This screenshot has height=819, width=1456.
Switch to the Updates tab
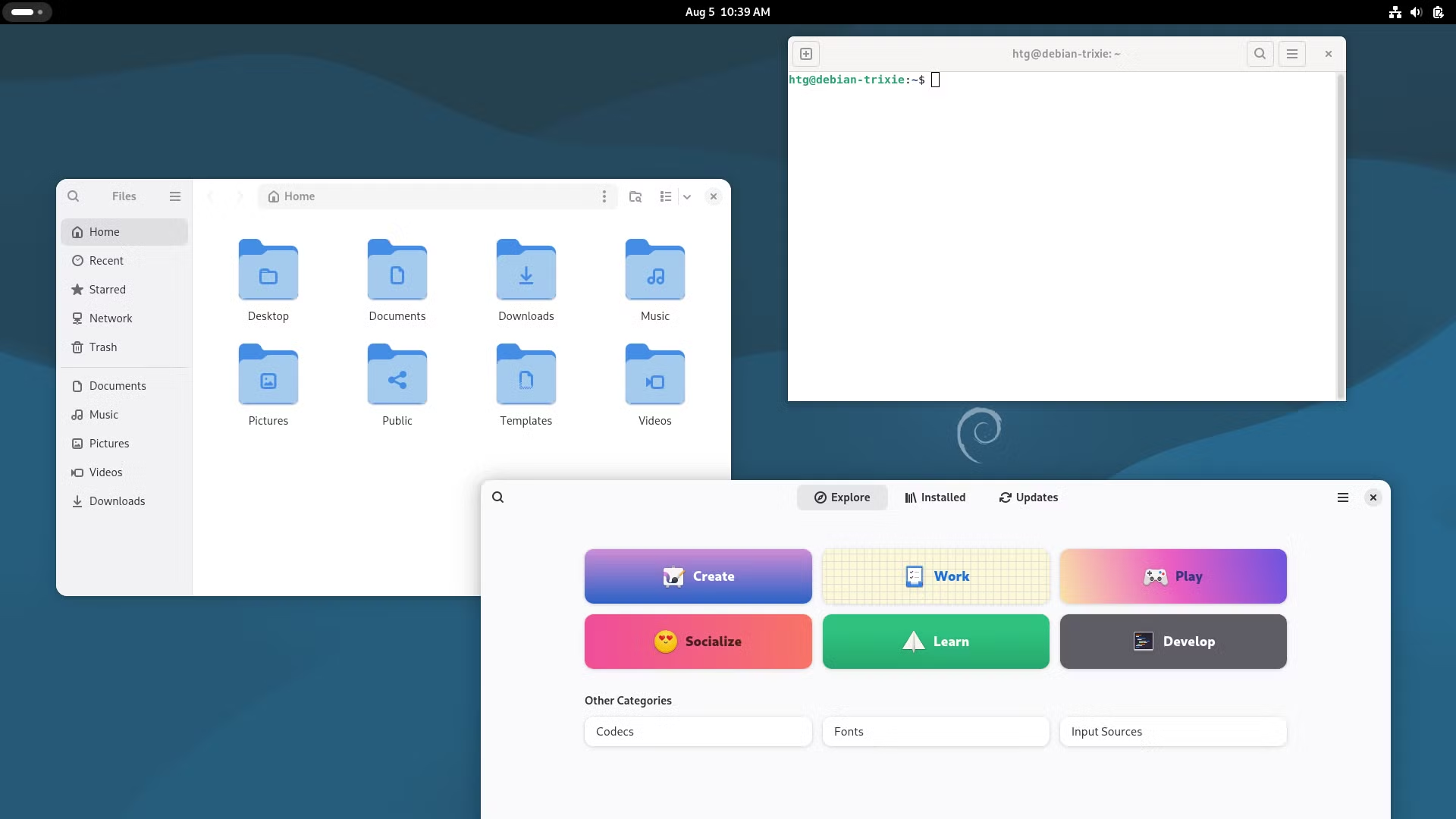1028,497
